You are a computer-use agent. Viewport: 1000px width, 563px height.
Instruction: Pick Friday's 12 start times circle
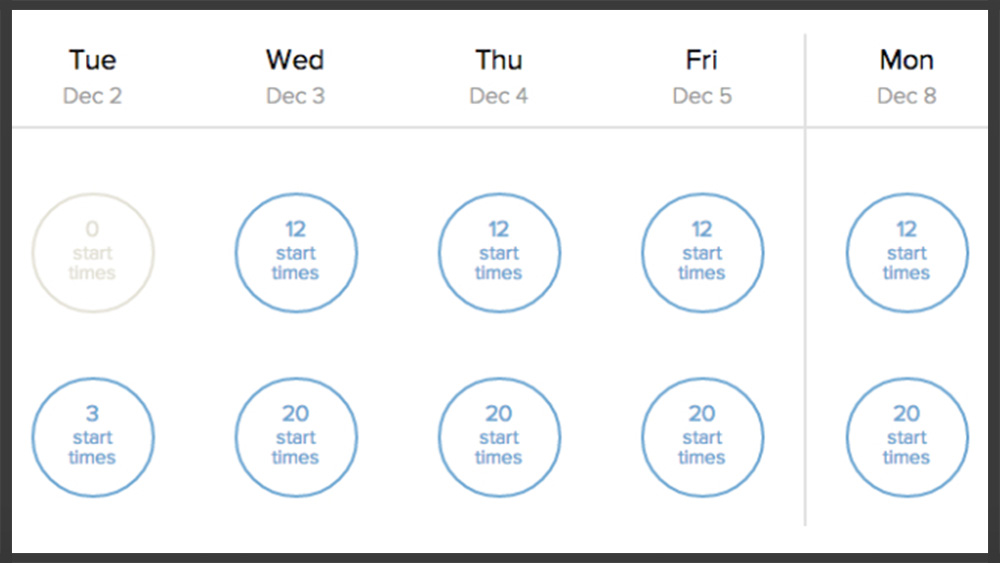(x=702, y=253)
